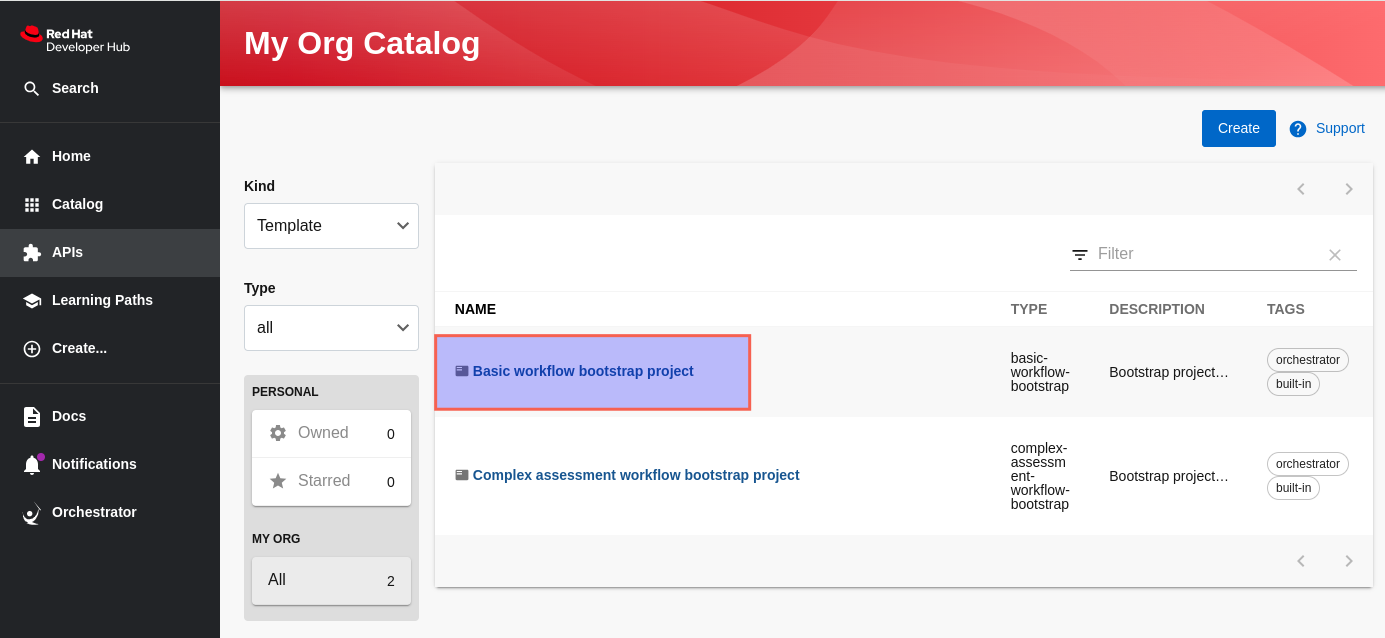
Task: Click the template icon beside Complex assessment workflow
Action: [x=461, y=475]
